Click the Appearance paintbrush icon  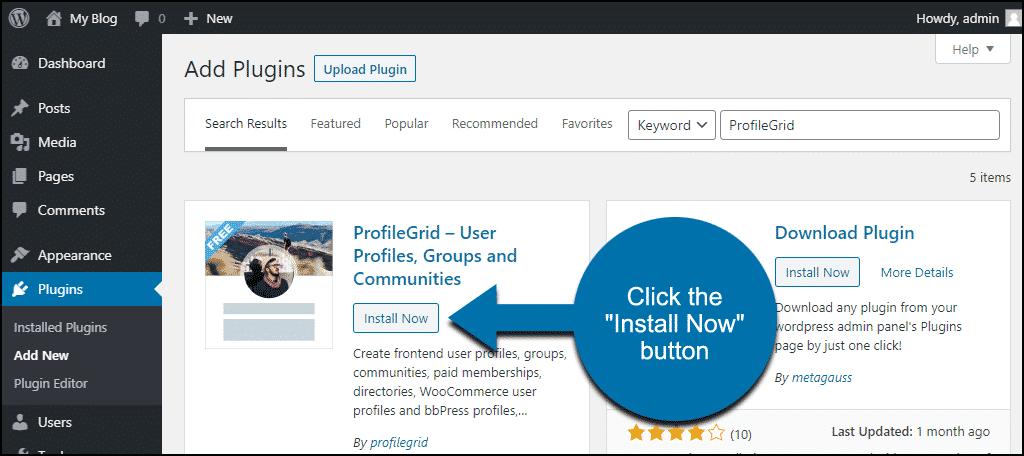[20, 255]
